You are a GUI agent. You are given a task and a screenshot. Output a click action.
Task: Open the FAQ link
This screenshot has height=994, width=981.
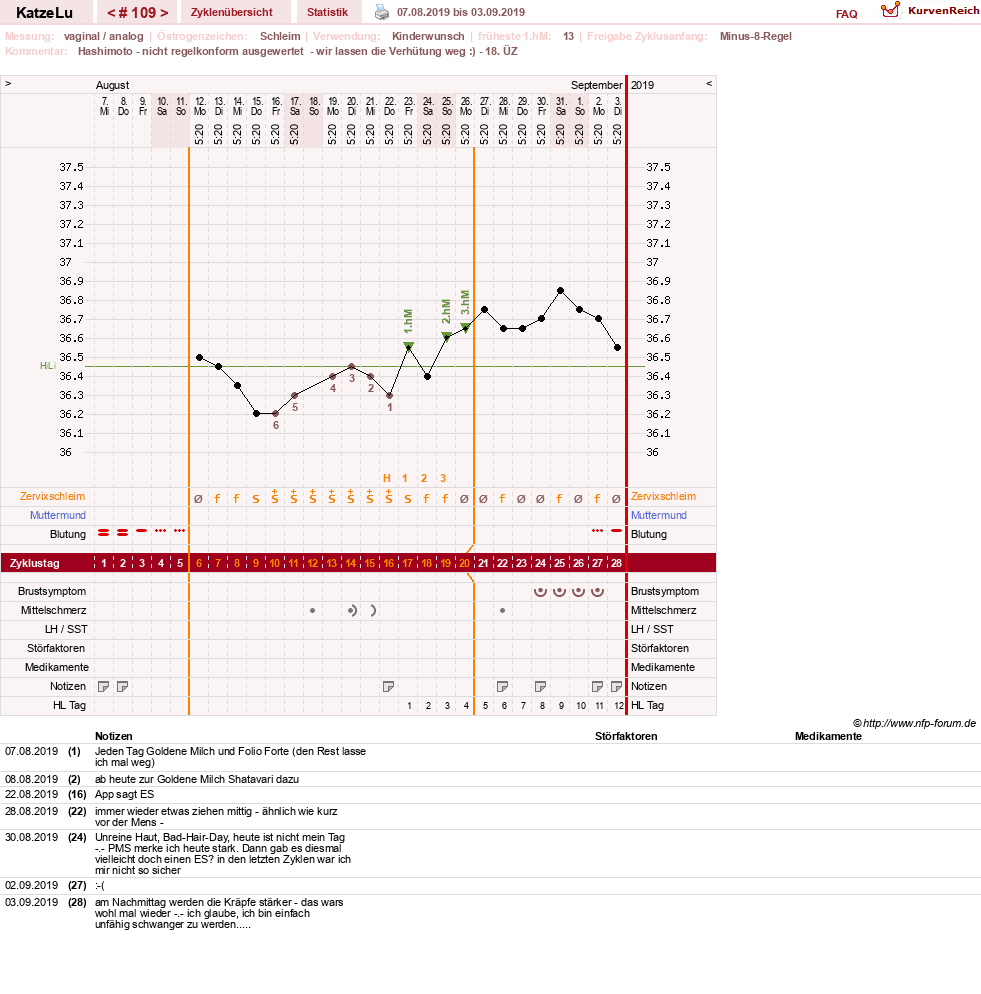click(847, 14)
